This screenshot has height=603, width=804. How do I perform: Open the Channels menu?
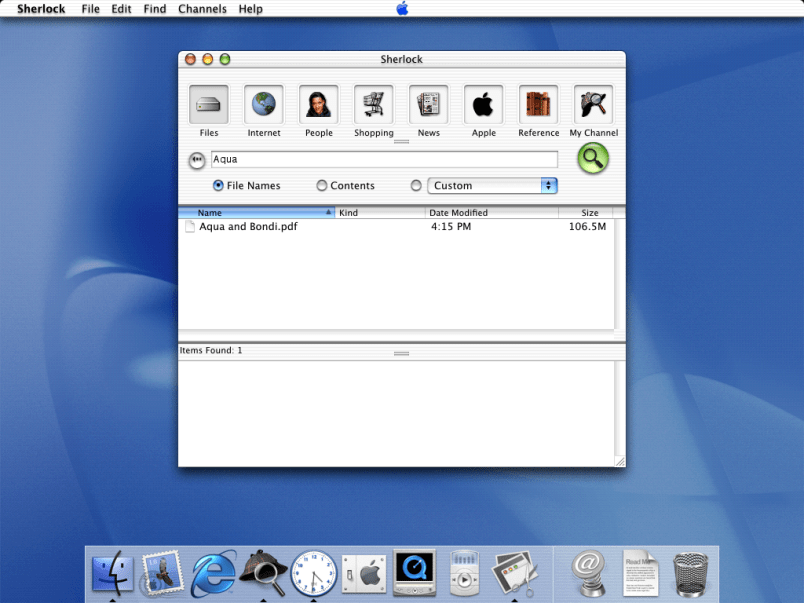tap(202, 9)
